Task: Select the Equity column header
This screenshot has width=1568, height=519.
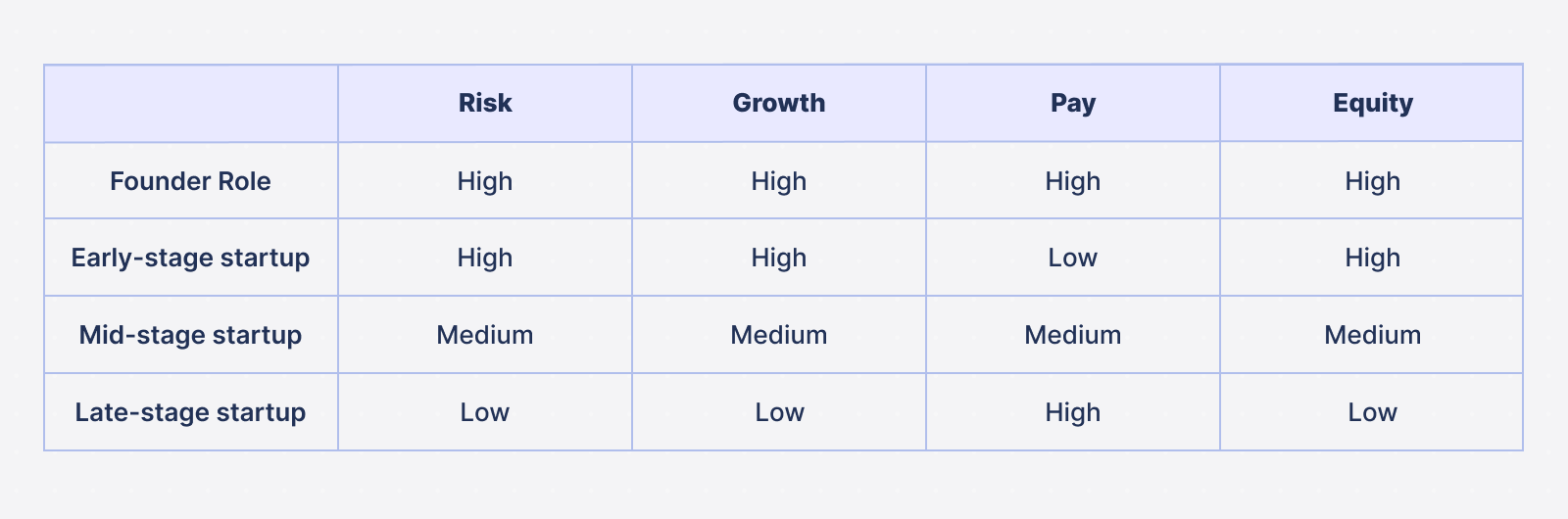Action: tap(1372, 103)
